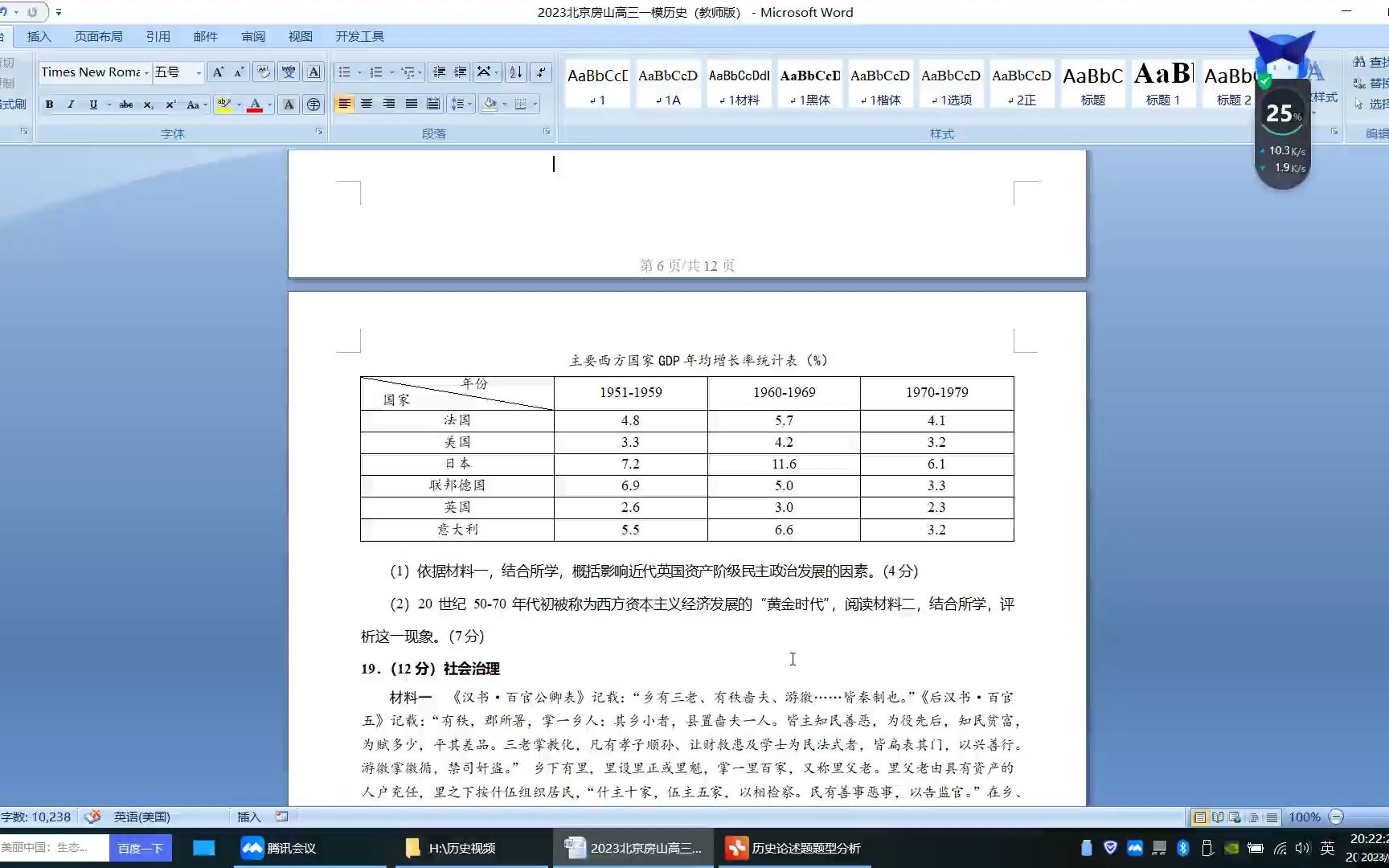Click the zoom out minus button
Viewport: 1389px width, 868px height.
(x=1336, y=817)
